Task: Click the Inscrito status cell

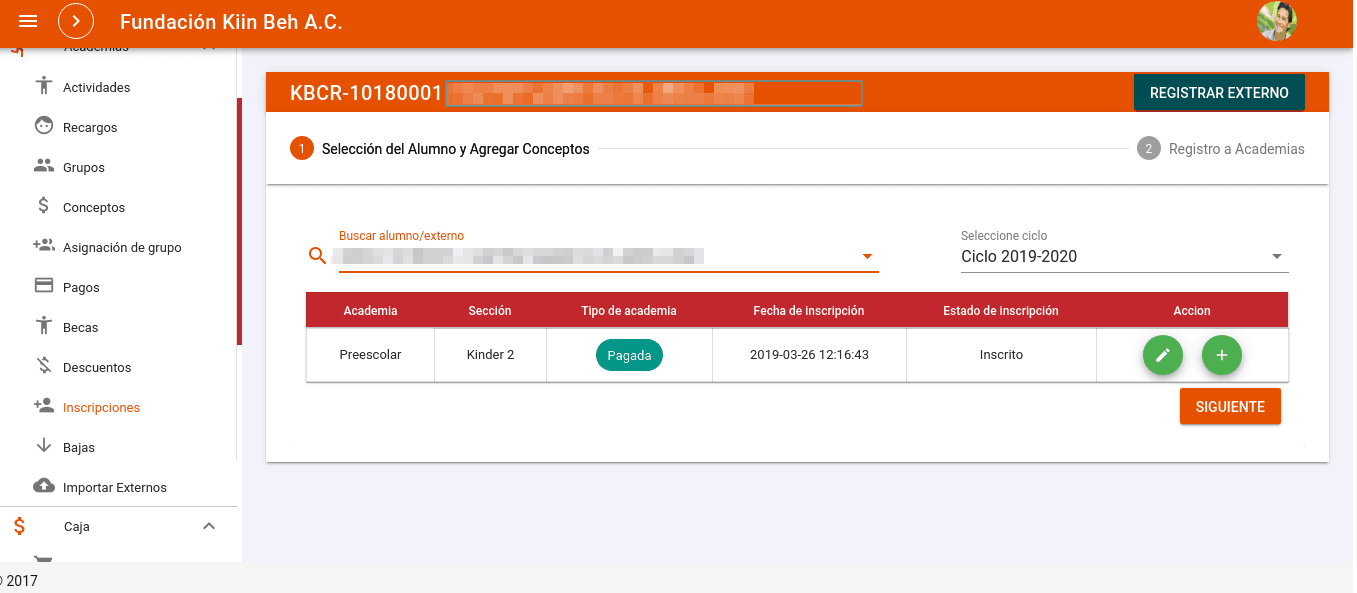Action: pos(1001,355)
